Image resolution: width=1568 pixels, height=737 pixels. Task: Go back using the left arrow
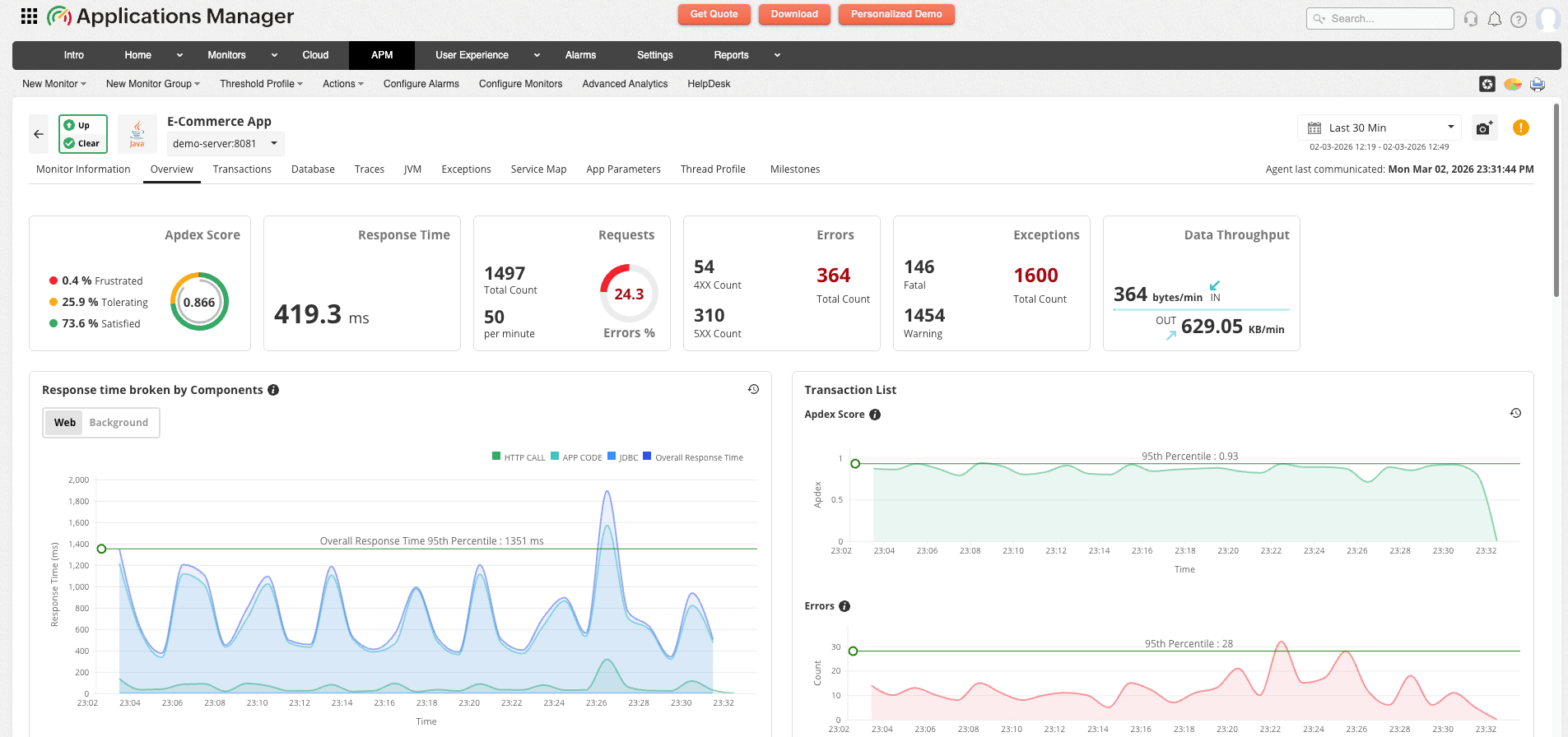point(39,134)
